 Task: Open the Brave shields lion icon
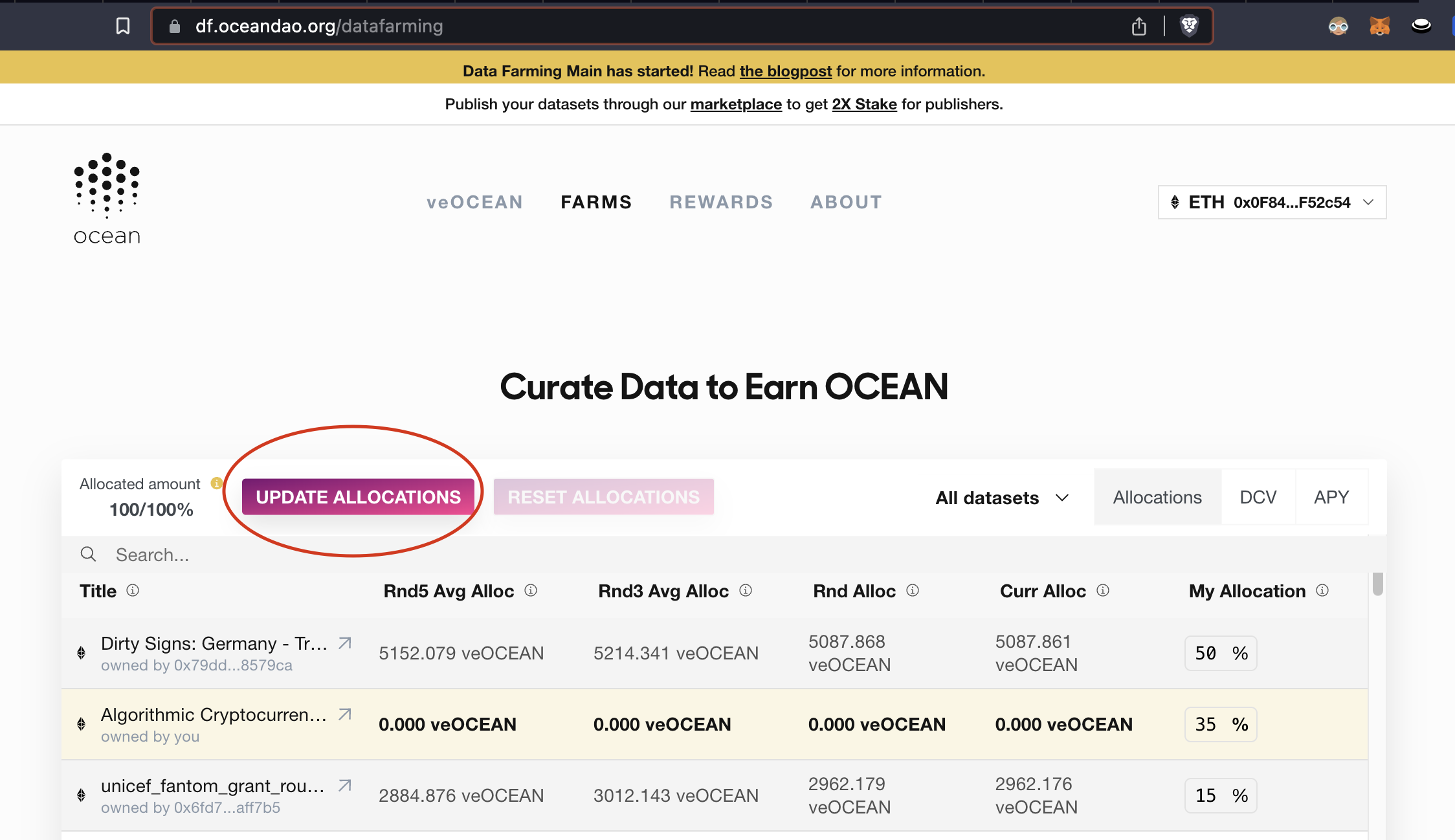(1189, 26)
